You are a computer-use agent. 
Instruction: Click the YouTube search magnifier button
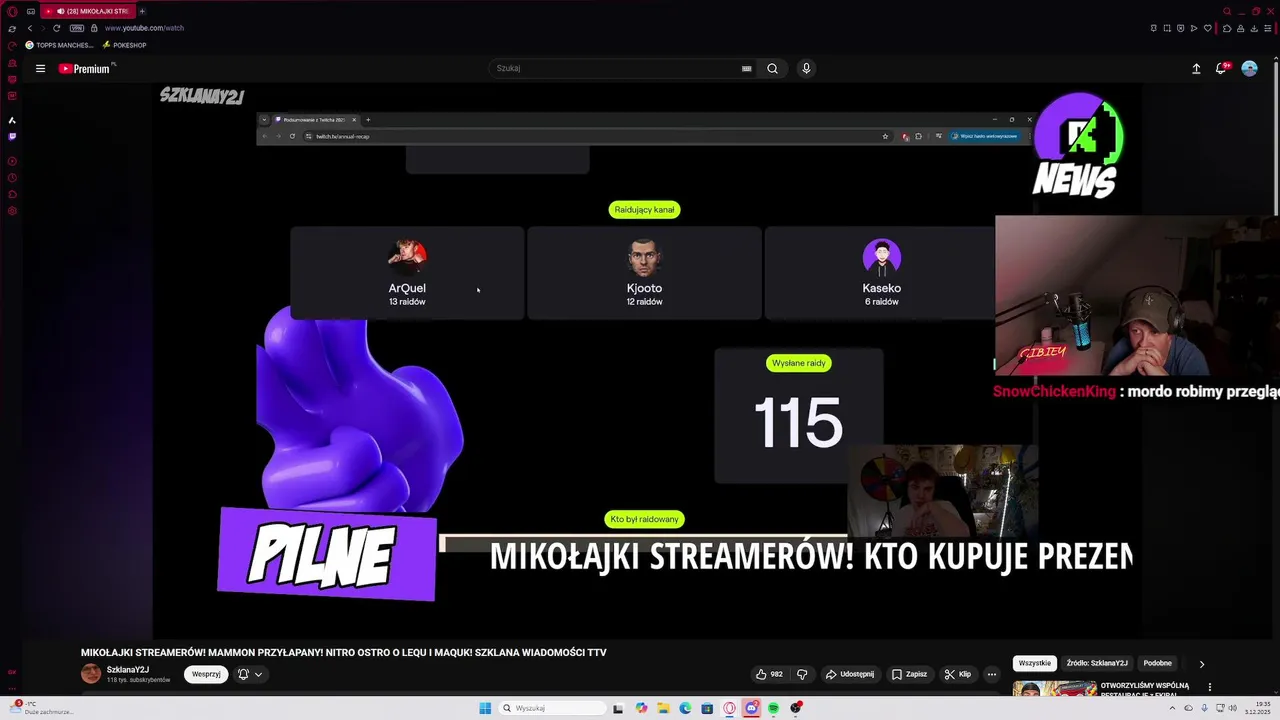pyautogui.click(x=772, y=69)
